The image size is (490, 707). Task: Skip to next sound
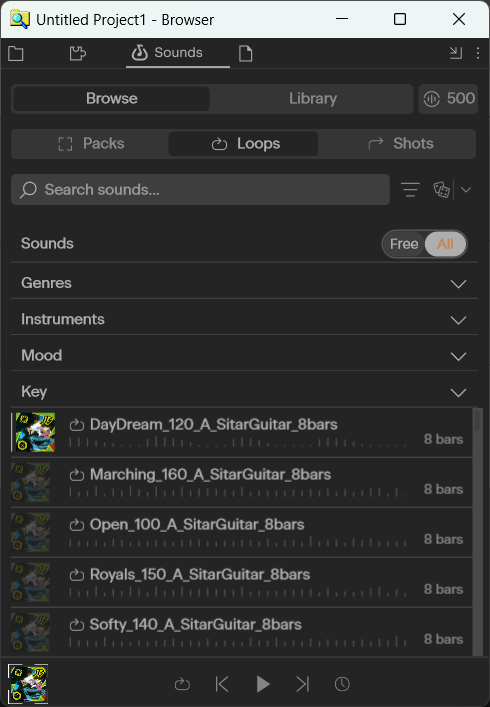click(302, 684)
